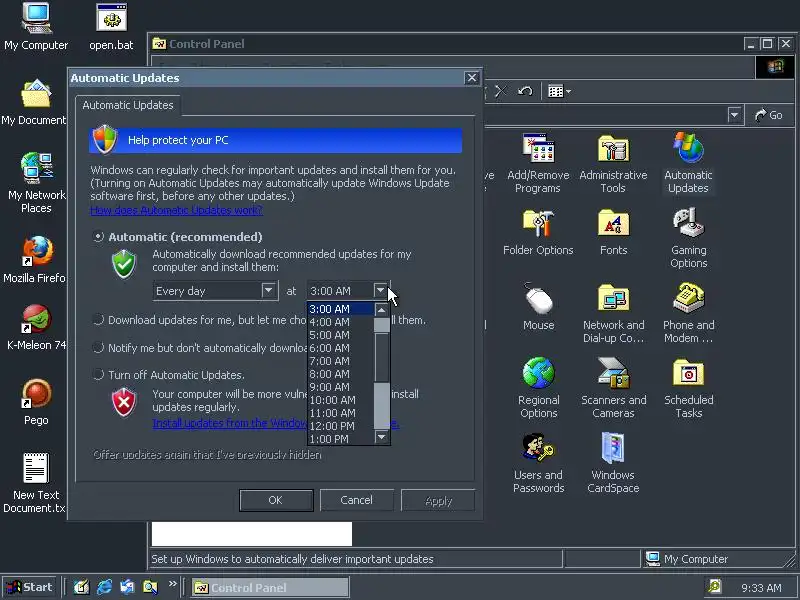Choose 11:00 AM from the time list

point(341,413)
